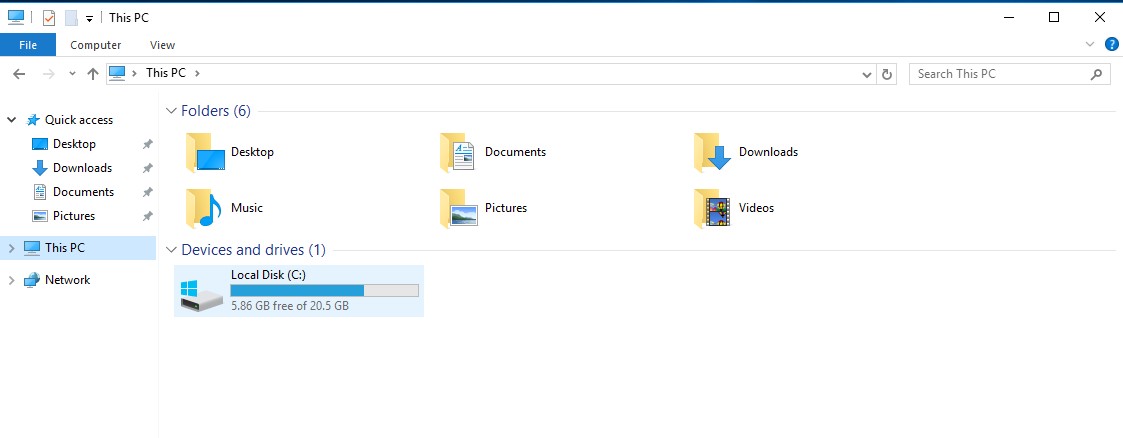Open the File menu

pos(28,45)
